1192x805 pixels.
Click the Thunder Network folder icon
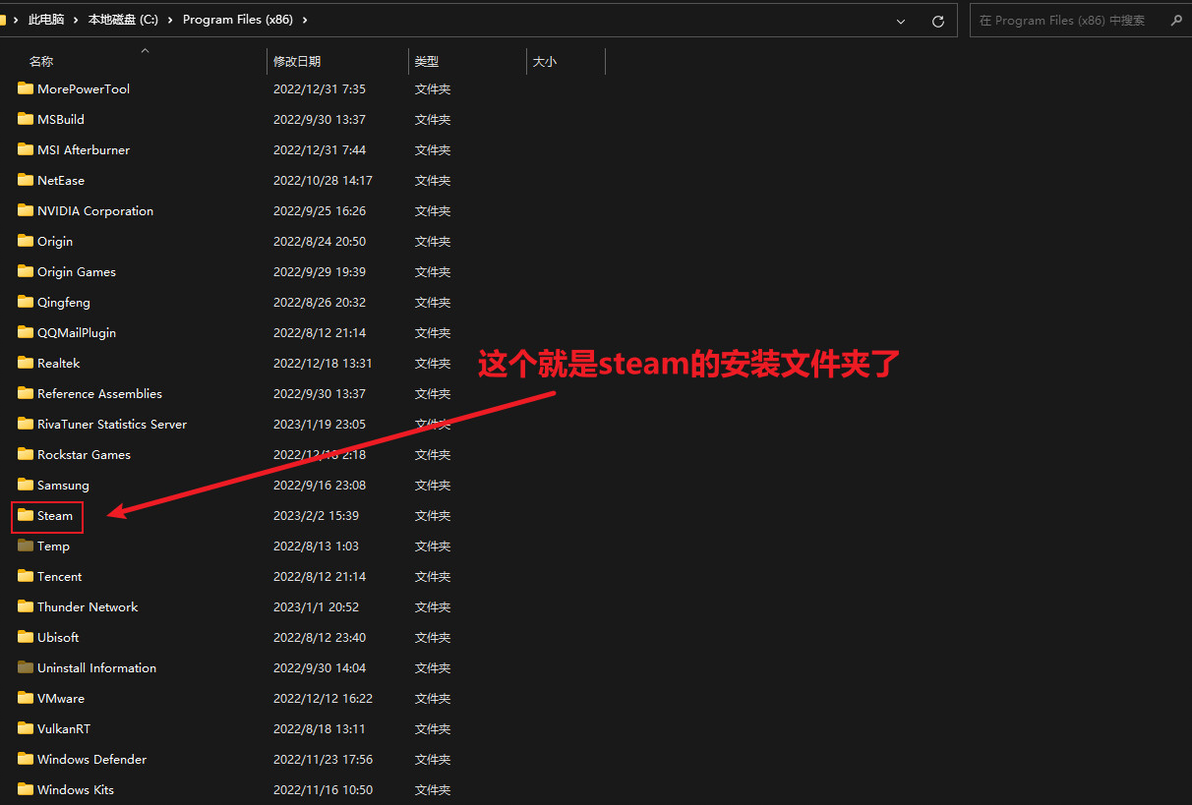point(25,607)
